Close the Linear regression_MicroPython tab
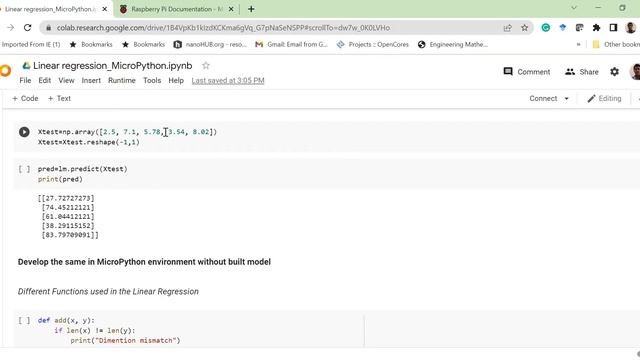The image size is (640, 360). click(x=104, y=9)
